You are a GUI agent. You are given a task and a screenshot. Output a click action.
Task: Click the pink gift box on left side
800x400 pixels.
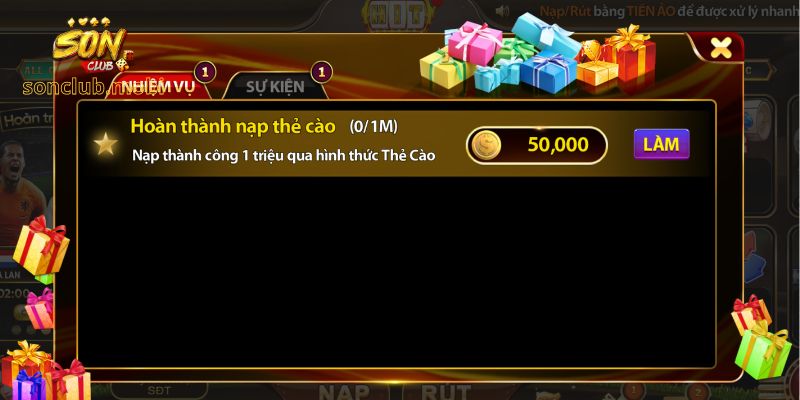click(40, 309)
